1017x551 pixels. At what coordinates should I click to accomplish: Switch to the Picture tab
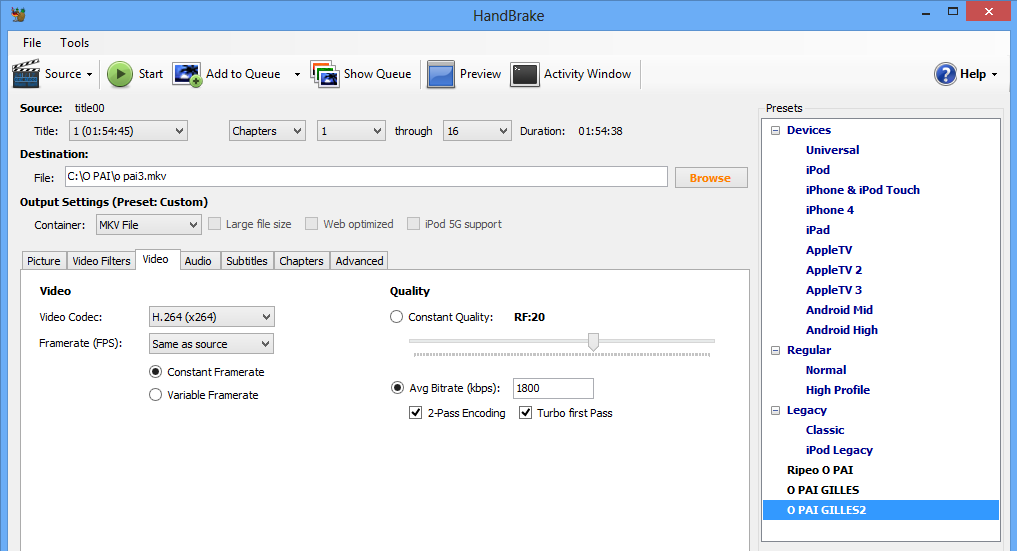43,261
